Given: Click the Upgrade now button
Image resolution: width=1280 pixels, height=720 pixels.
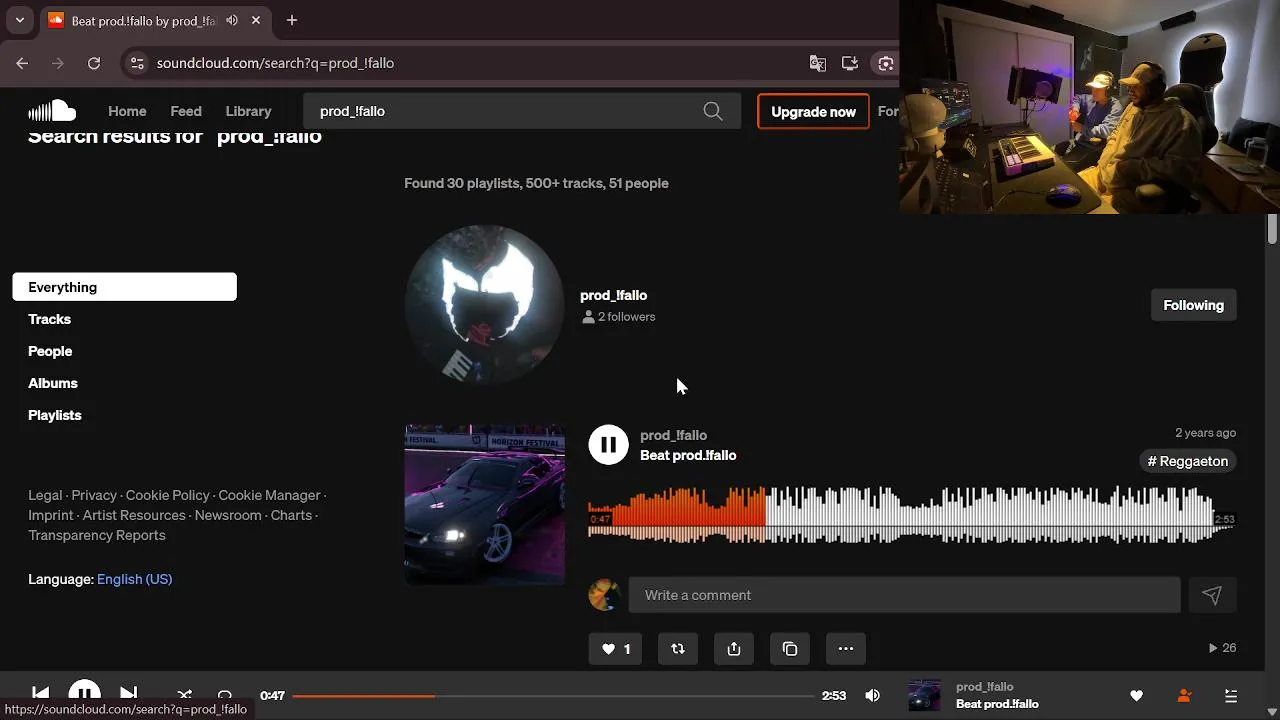Looking at the screenshot, I should [813, 111].
